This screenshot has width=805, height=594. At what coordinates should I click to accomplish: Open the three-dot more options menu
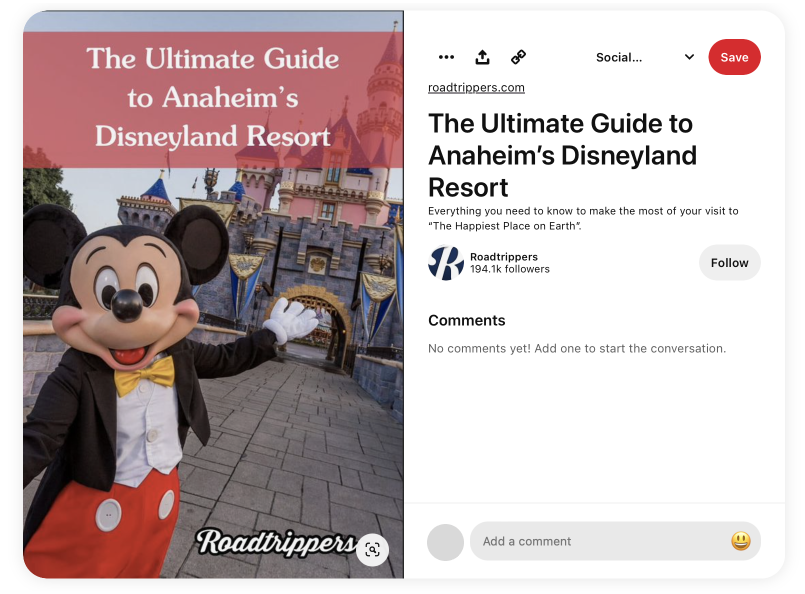(446, 57)
